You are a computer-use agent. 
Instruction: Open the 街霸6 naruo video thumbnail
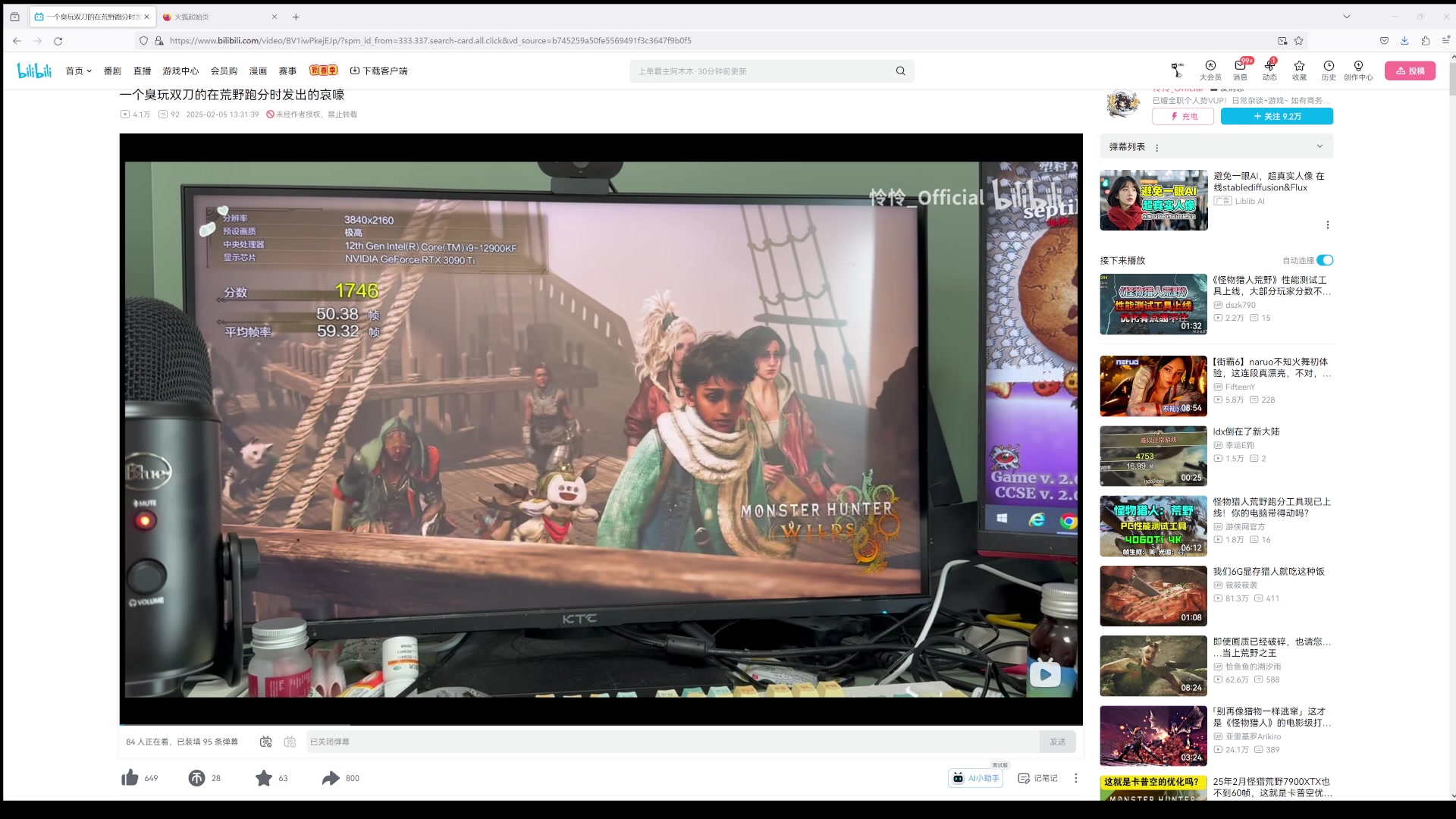(1153, 386)
